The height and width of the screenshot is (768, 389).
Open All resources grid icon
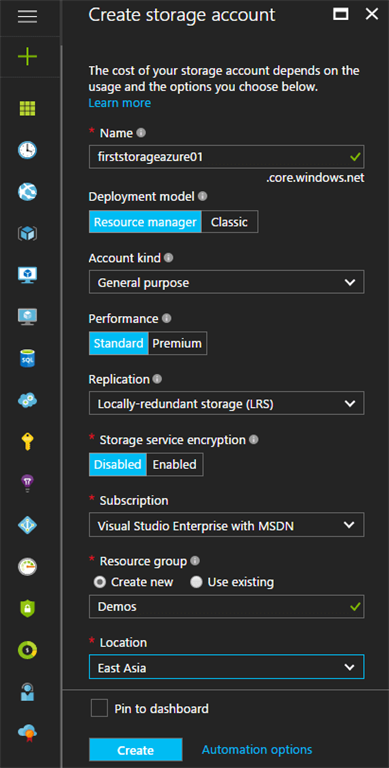27,108
